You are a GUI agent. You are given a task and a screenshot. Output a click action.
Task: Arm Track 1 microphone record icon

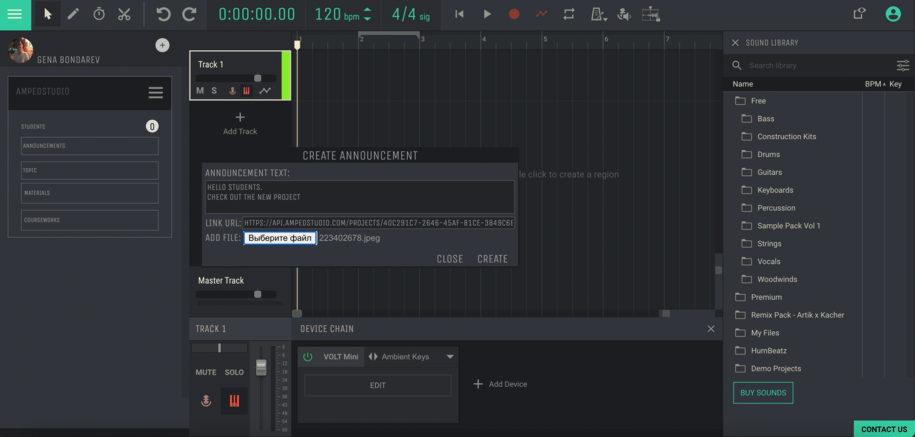[232, 90]
